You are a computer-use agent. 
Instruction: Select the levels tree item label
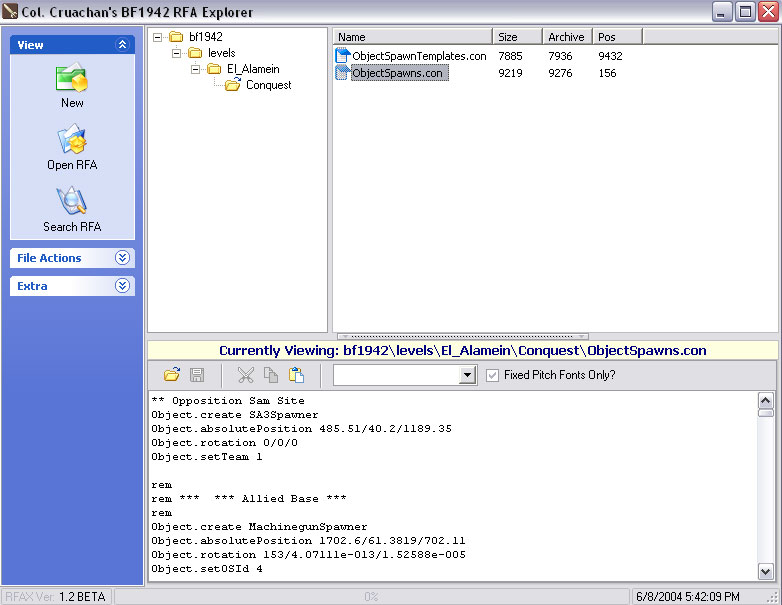221,53
